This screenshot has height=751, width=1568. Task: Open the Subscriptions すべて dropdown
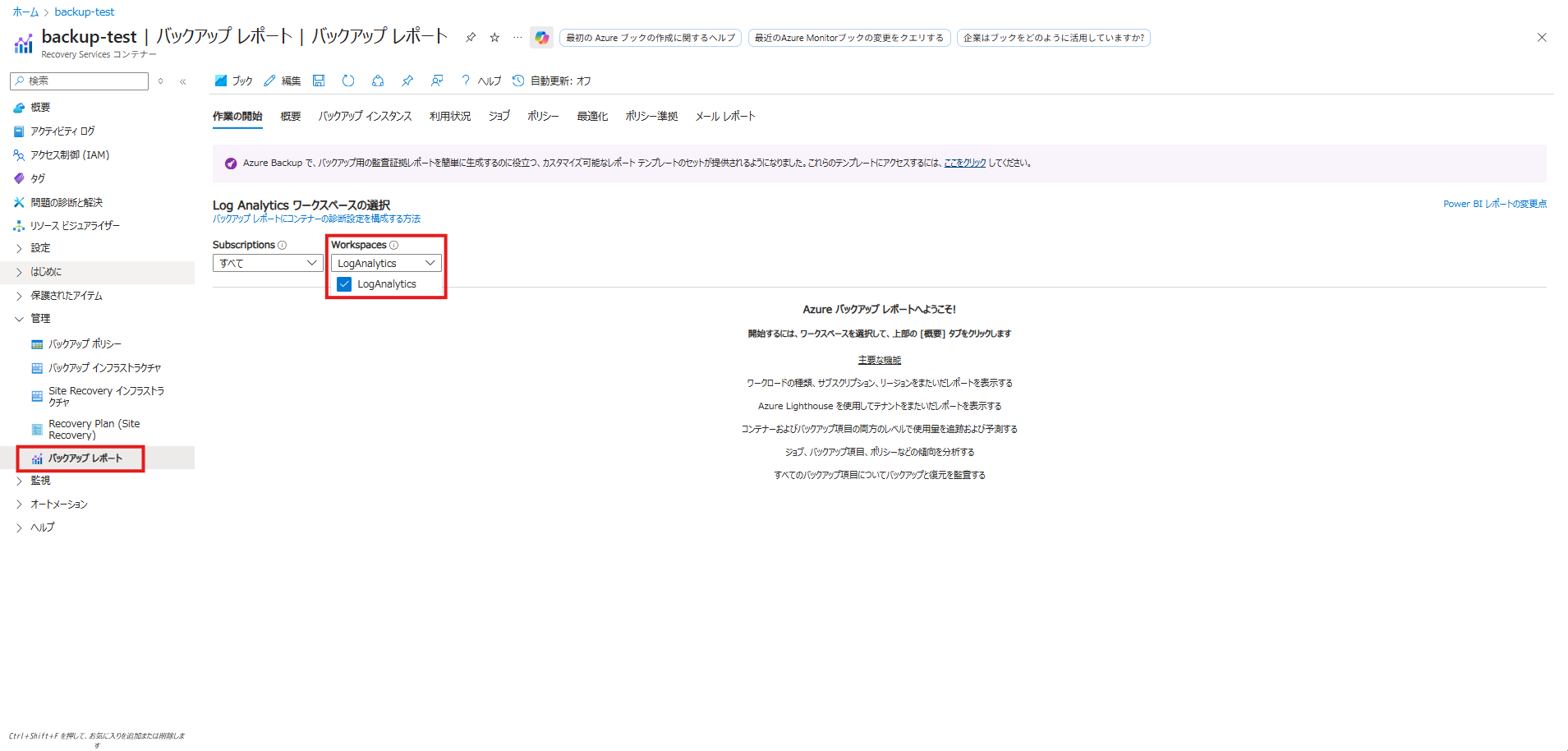267,263
